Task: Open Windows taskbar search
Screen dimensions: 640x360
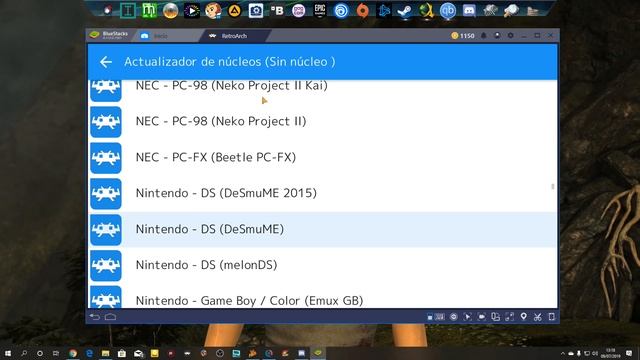Action: pyautogui.click(x=24, y=353)
